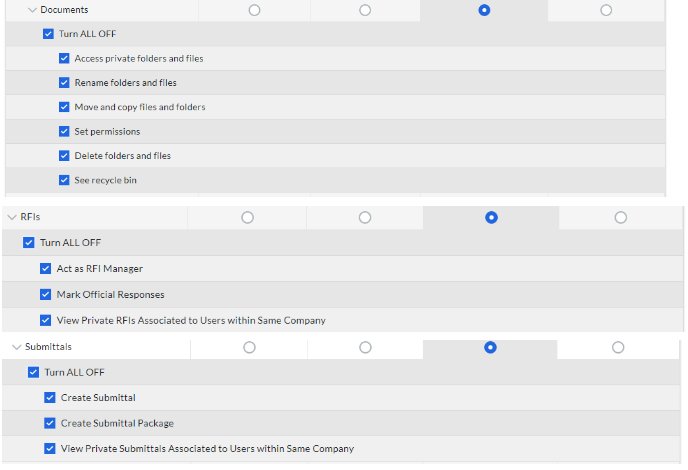Screen dimensions: 688x470
Task: Uncheck Turn ALL OFF under Documents
Action: pos(49,34)
